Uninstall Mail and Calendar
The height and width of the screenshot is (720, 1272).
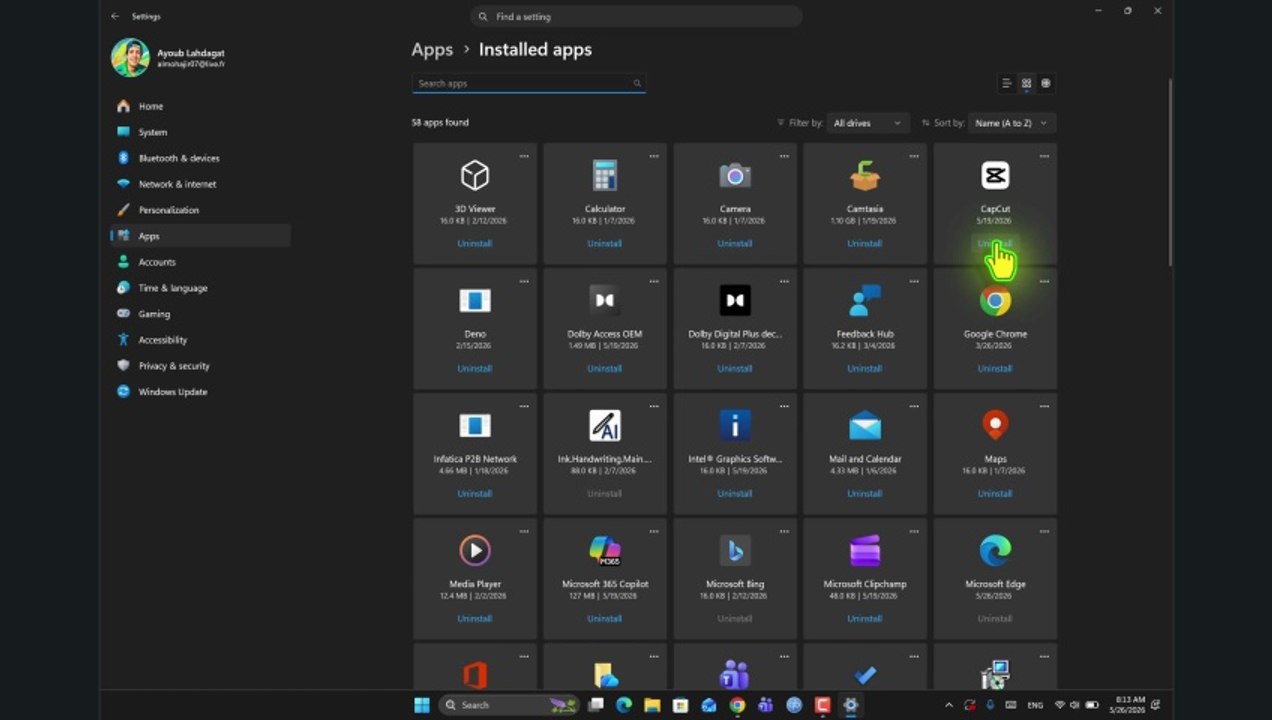click(x=865, y=494)
